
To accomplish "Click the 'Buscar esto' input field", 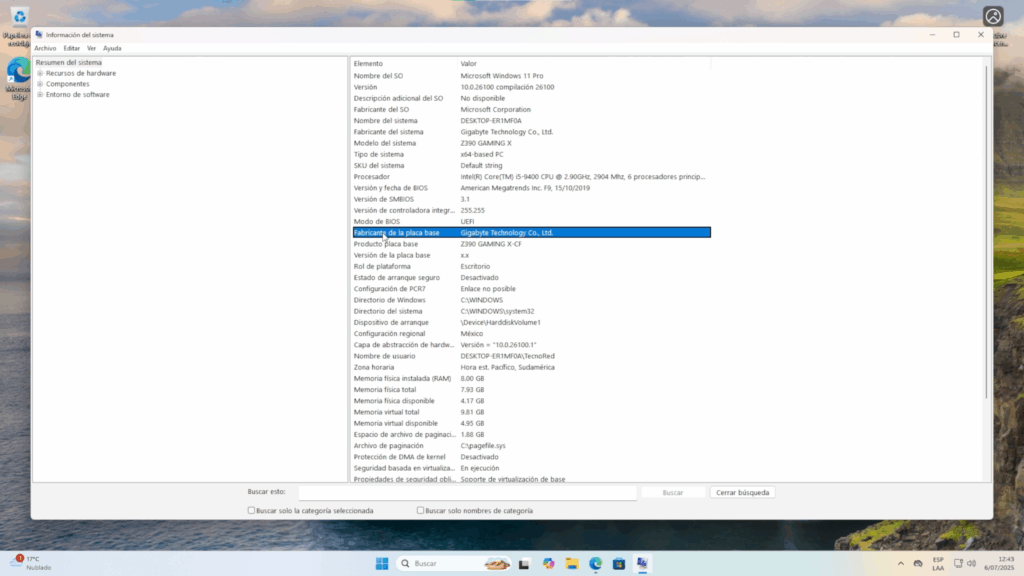I will point(468,492).
